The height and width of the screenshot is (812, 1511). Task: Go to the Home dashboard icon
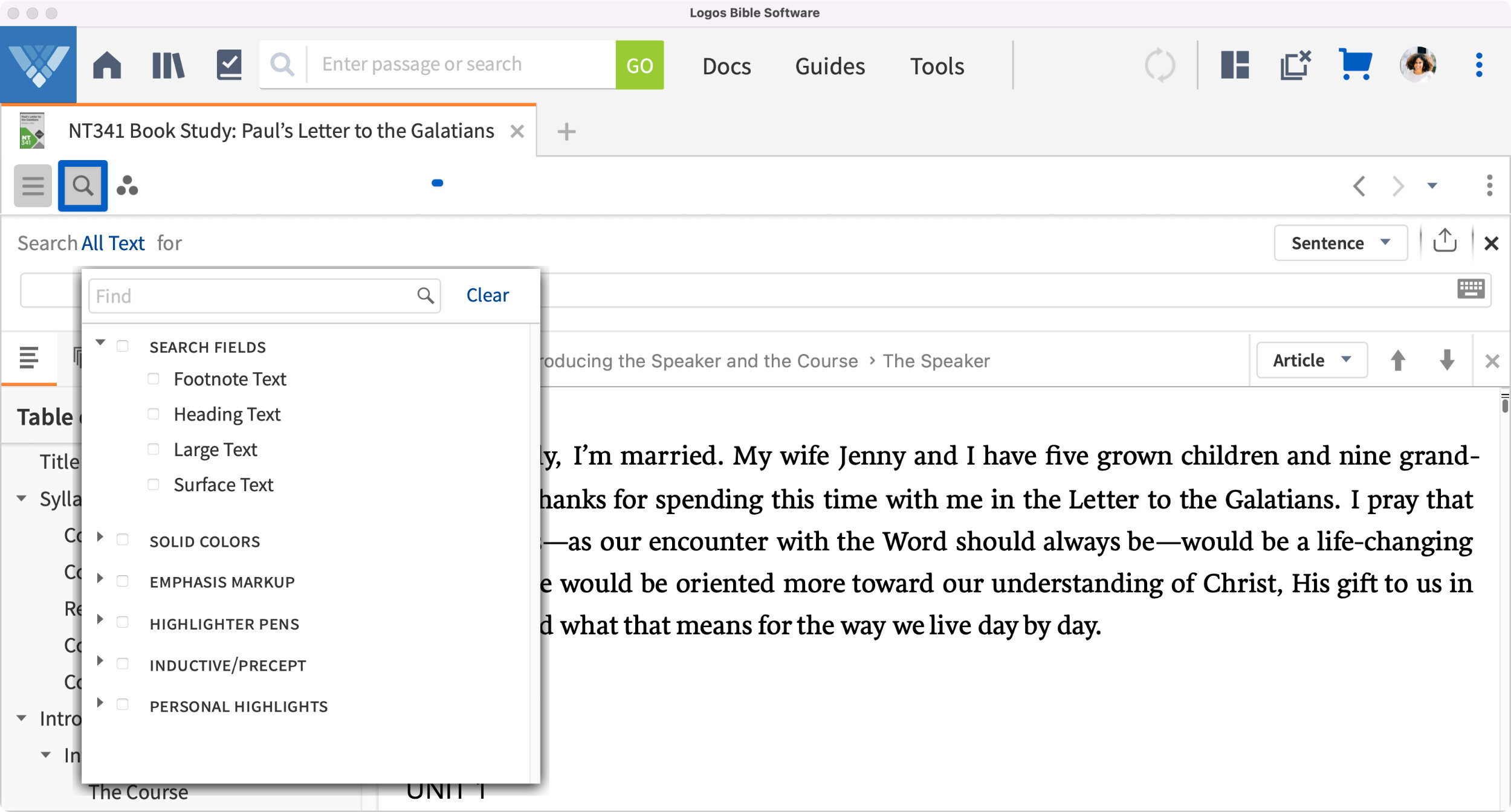coord(107,65)
